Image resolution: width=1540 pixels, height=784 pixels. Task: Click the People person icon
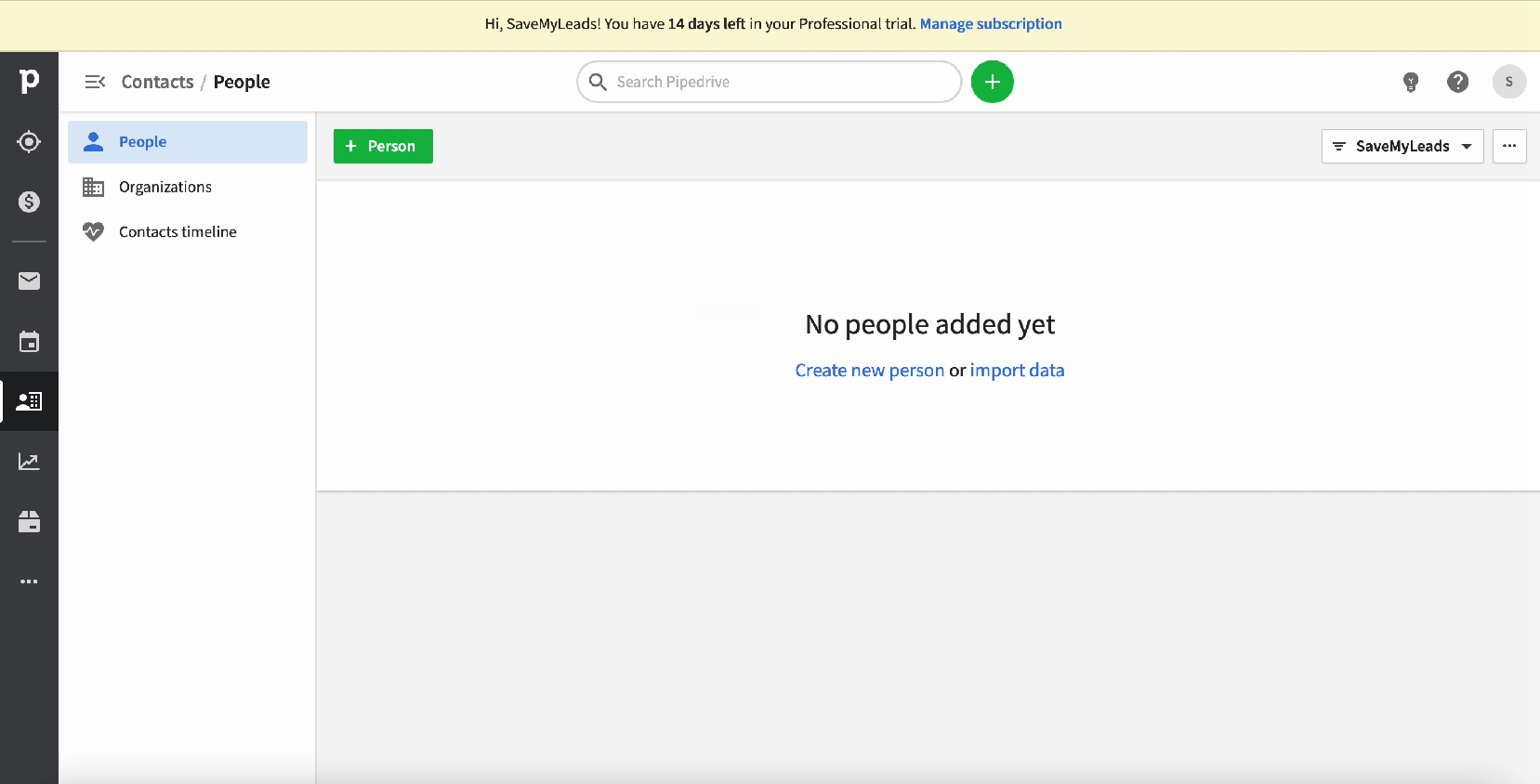pos(93,141)
